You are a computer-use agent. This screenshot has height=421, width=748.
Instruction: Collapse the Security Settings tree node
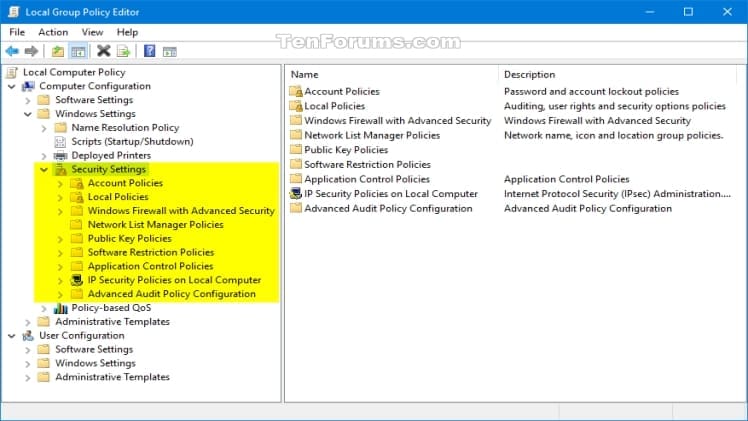click(43, 170)
